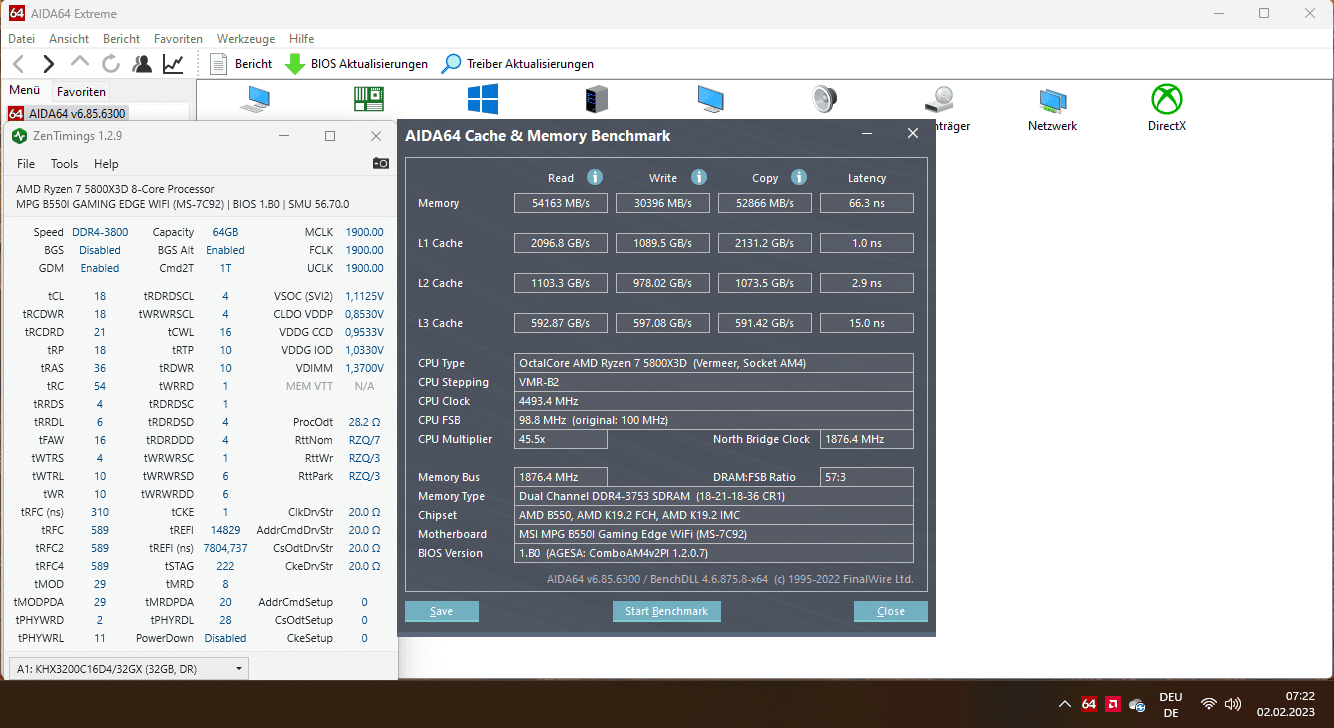The height and width of the screenshot is (728, 1334).
Task: Open the volume speaker tray icon
Action: (1233, 704)
